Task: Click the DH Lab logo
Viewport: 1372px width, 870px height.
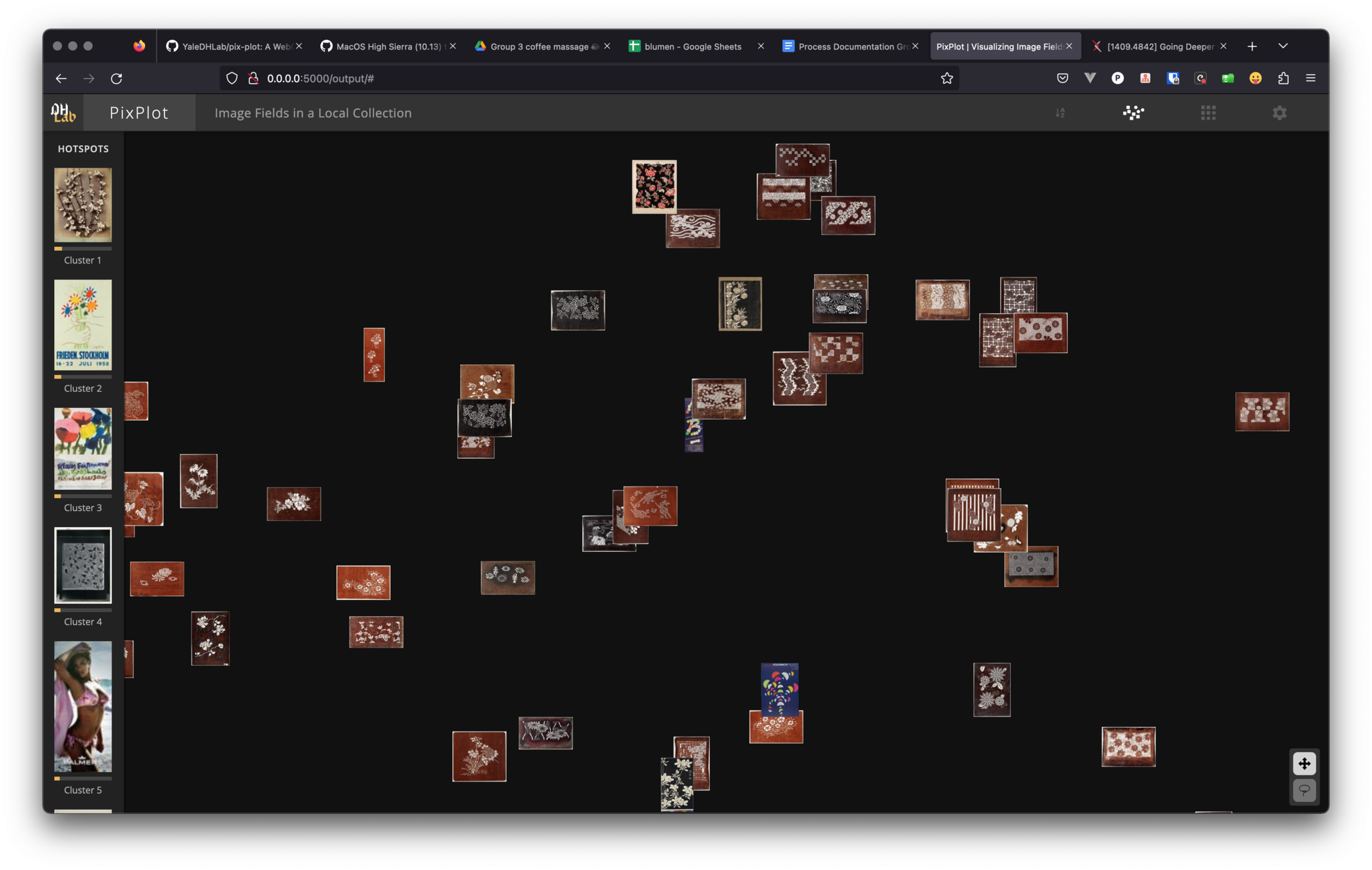Action: tap(63, 113)
